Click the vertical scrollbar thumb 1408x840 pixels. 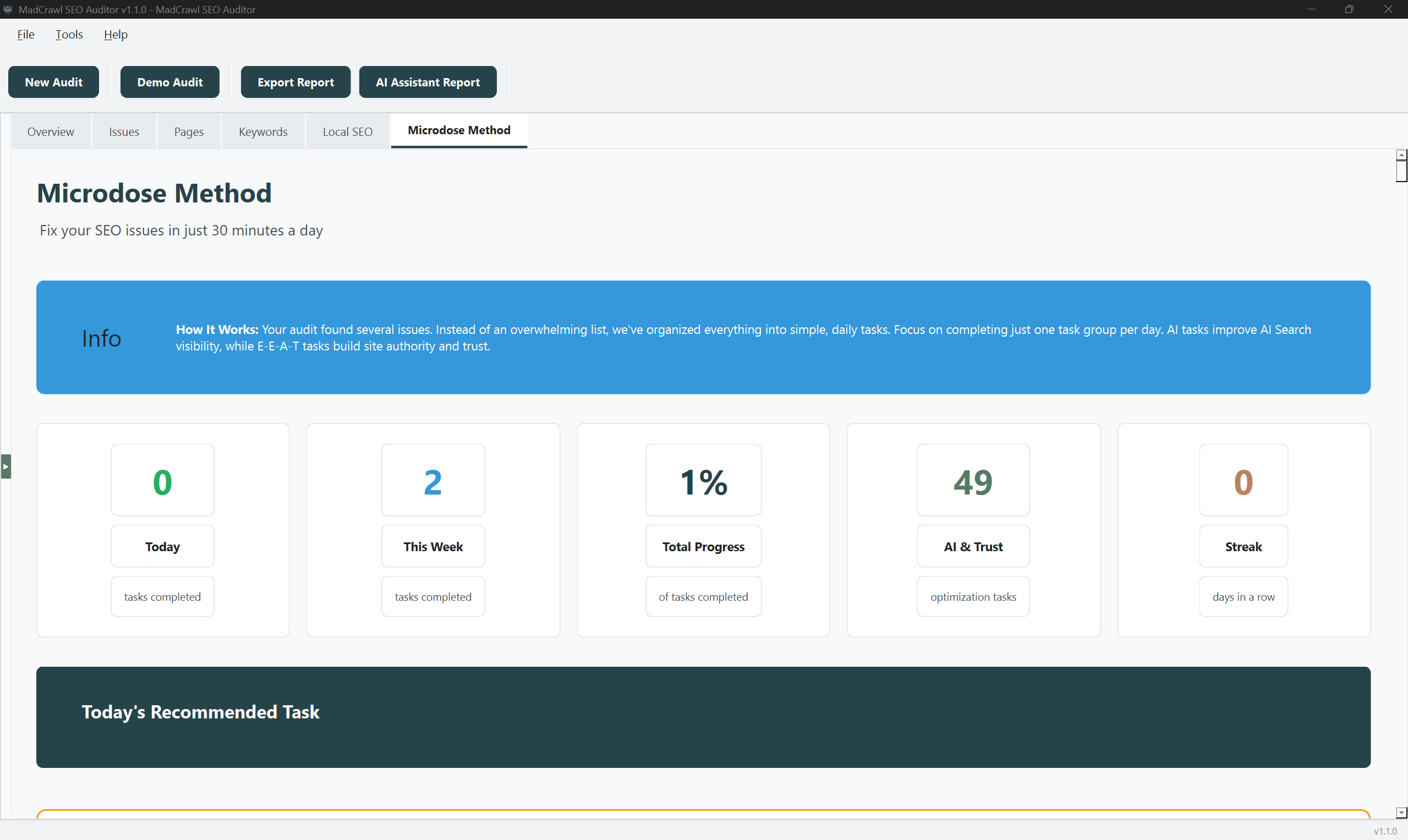point(1401,171)
